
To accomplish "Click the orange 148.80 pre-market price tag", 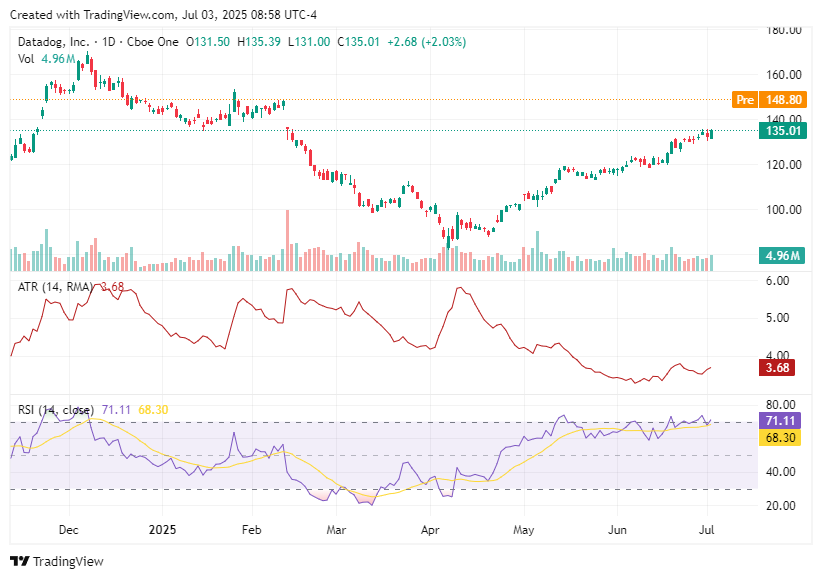I will point(783,100).
